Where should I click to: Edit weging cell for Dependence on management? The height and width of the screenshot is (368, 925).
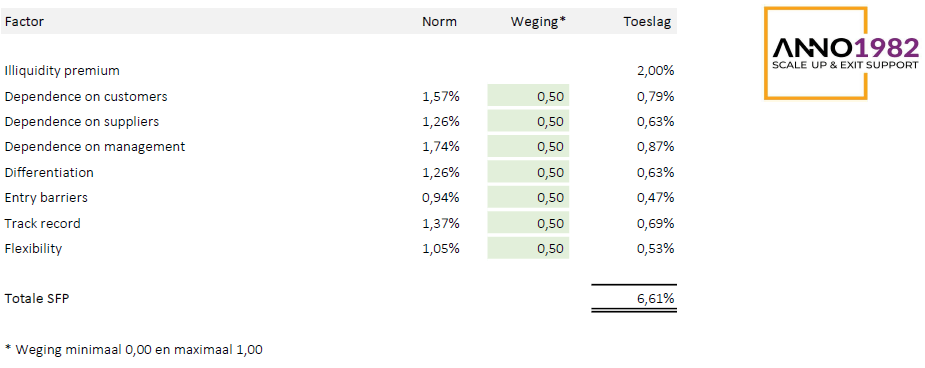coord(528,146)
